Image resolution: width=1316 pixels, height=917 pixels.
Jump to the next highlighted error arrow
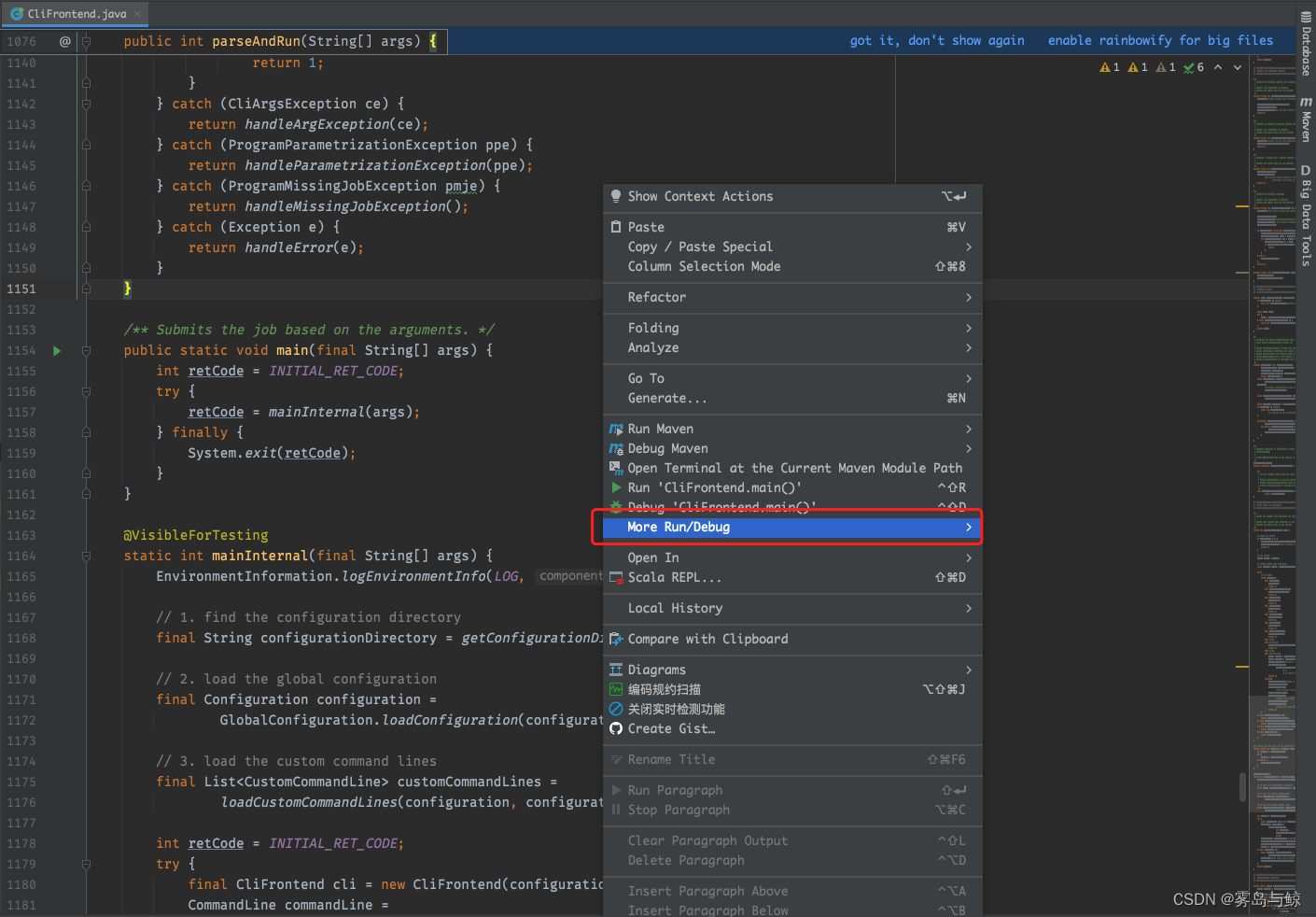(x=1238, y=67)
